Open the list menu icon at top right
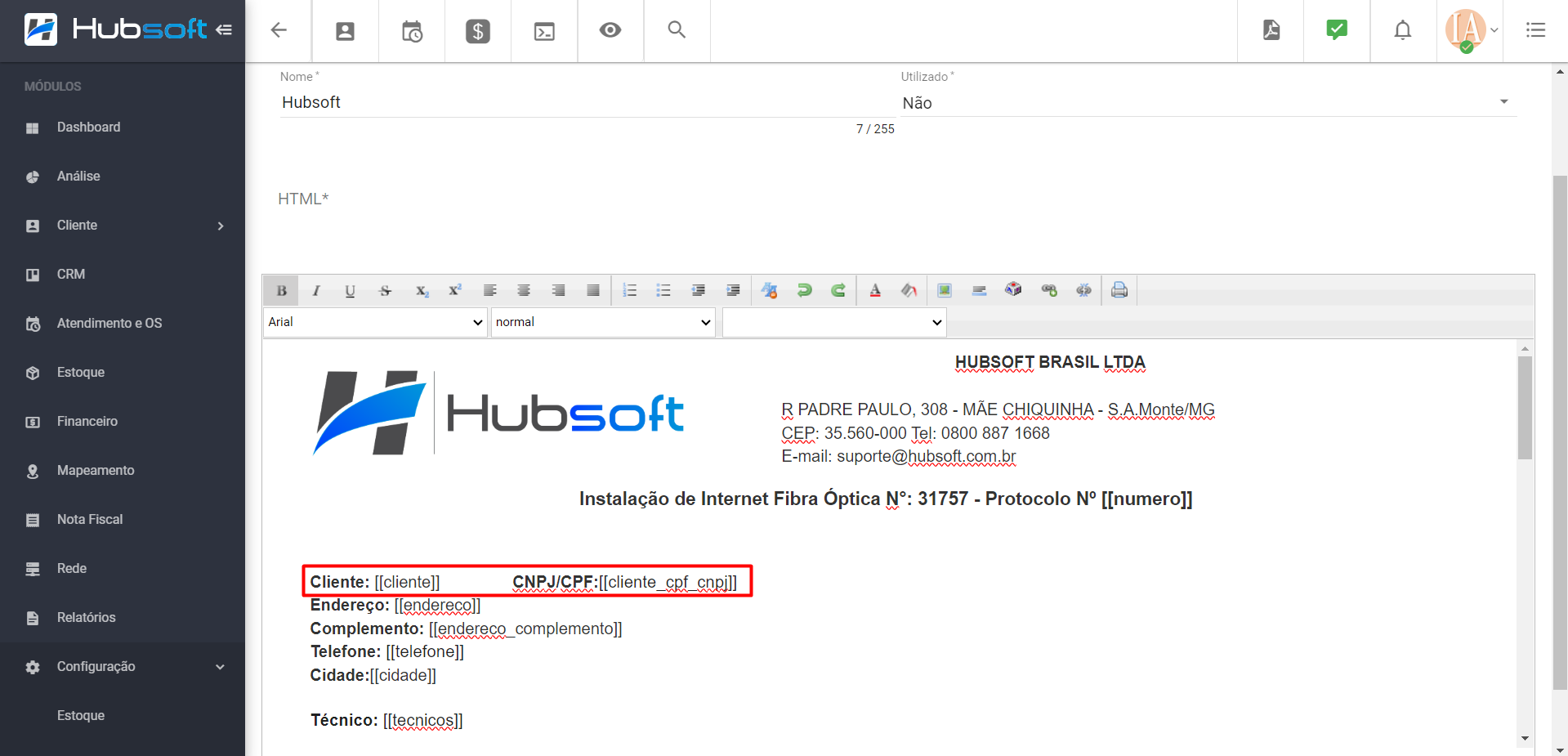This screenshot has width=1568, height=756. point(1536,30)
